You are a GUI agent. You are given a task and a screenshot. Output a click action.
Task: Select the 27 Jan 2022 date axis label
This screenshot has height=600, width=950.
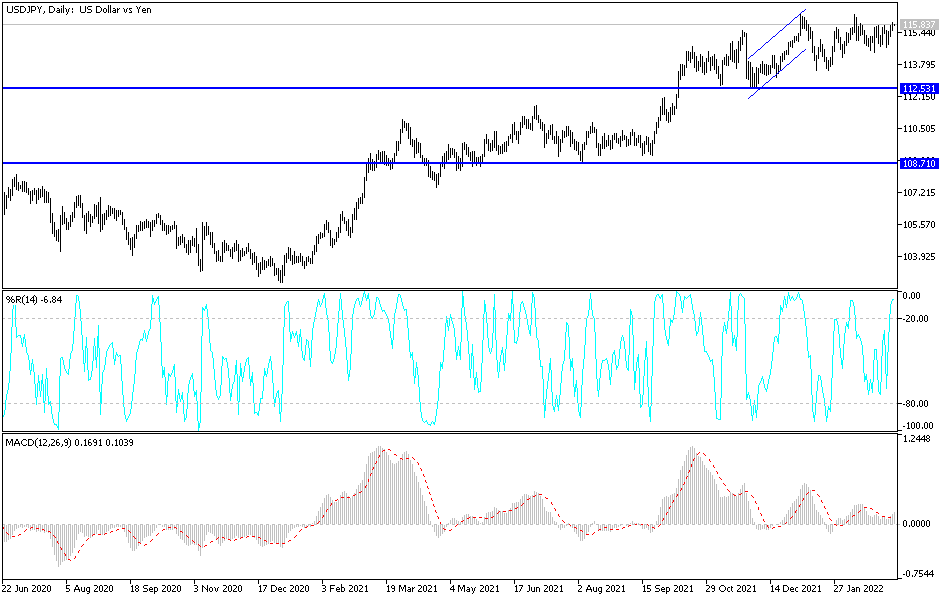click(860, 590)
